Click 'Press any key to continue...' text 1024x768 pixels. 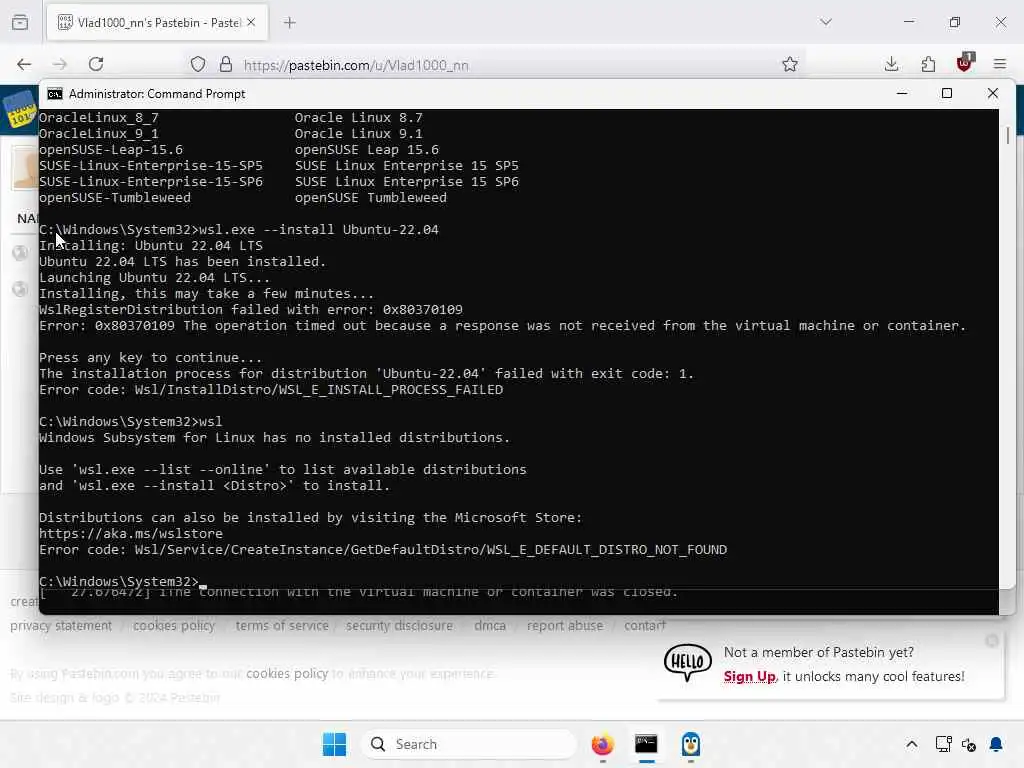(x=150, y=358)
